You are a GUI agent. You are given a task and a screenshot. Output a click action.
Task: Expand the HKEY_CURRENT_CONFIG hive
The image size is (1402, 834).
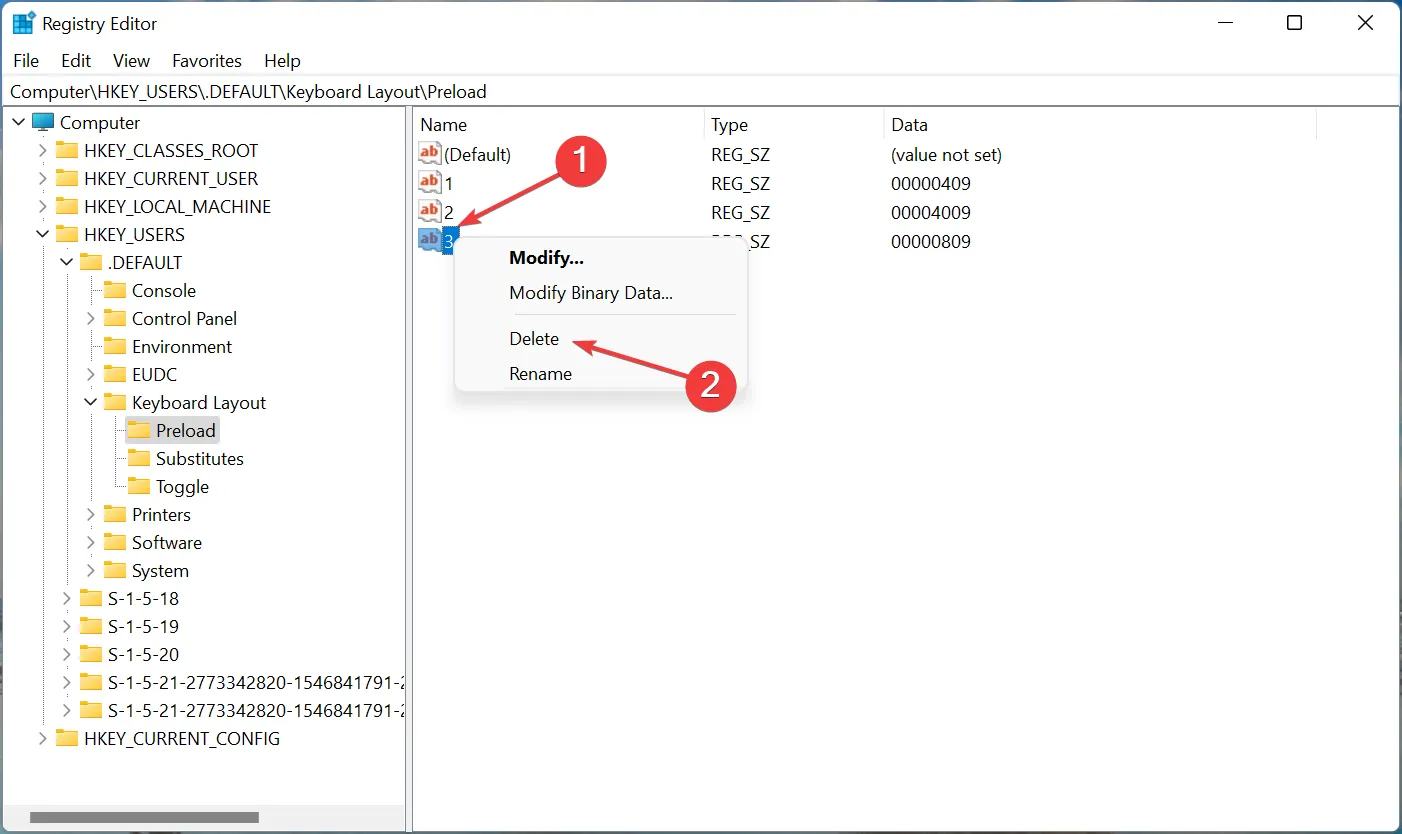pos(42,738)
